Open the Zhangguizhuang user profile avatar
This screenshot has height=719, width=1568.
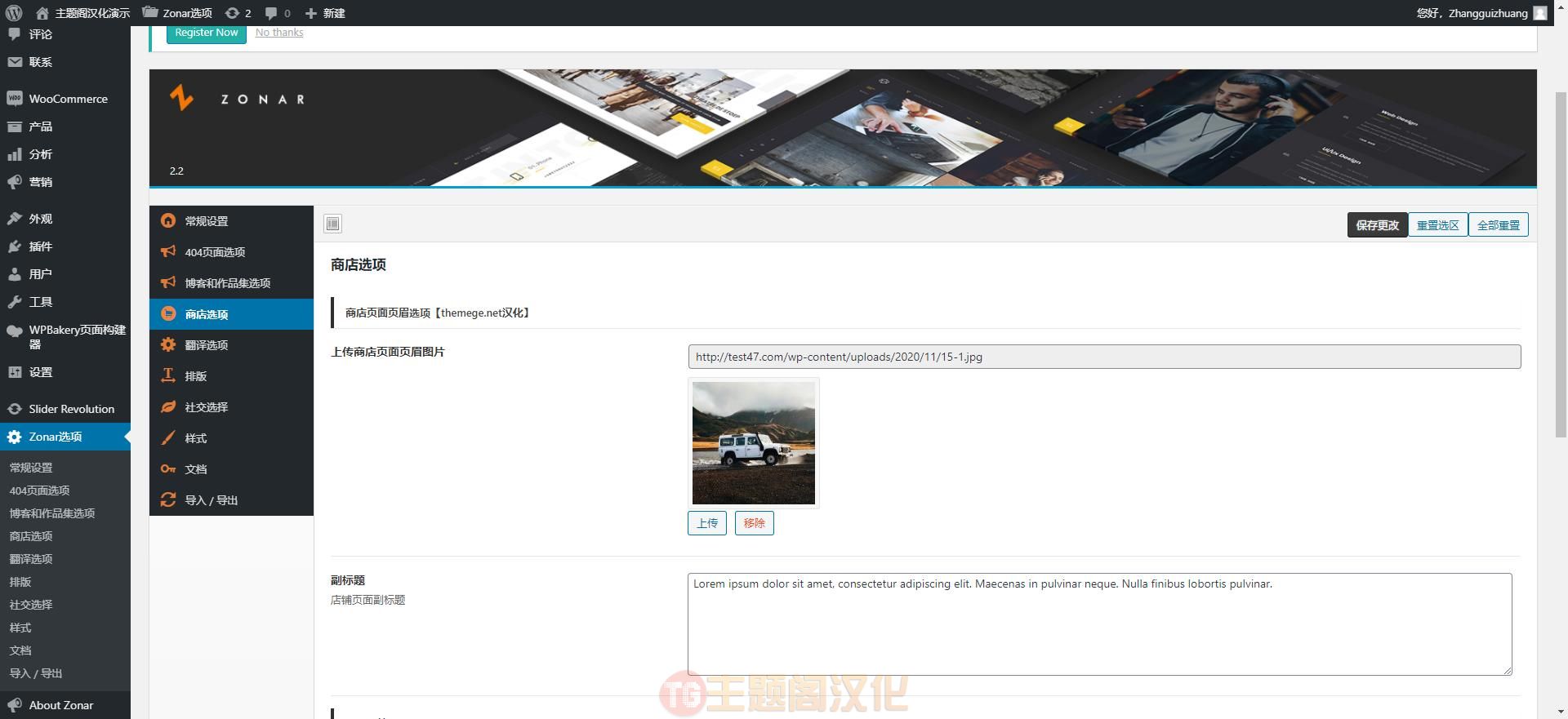tap(1540, 13)
